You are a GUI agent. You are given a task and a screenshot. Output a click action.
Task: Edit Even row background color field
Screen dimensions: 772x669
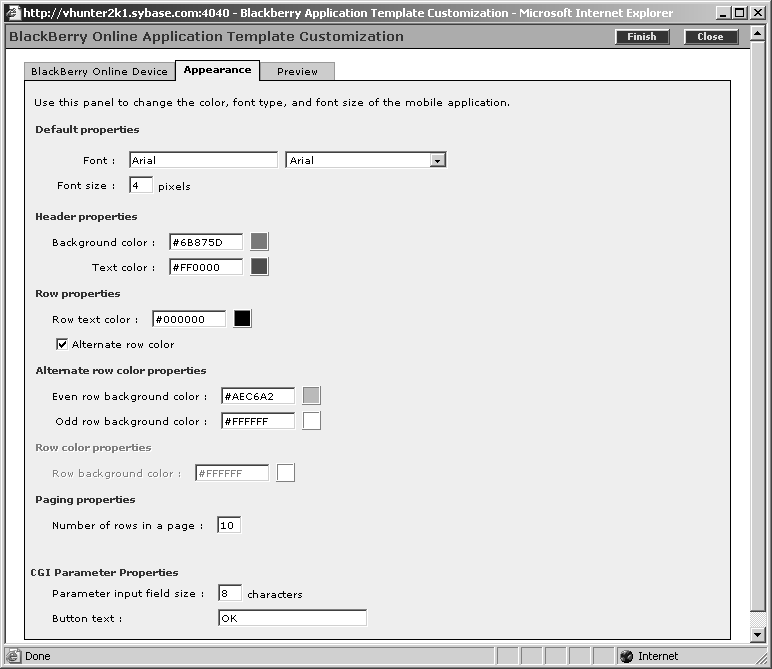258,396
